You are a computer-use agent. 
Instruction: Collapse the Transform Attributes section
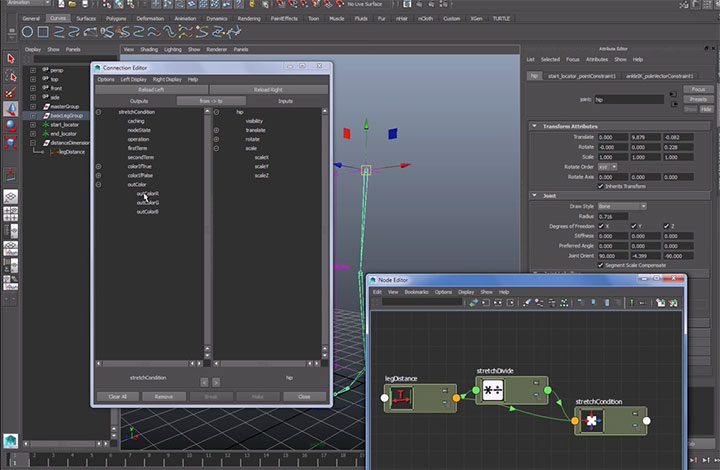[534, 126]
